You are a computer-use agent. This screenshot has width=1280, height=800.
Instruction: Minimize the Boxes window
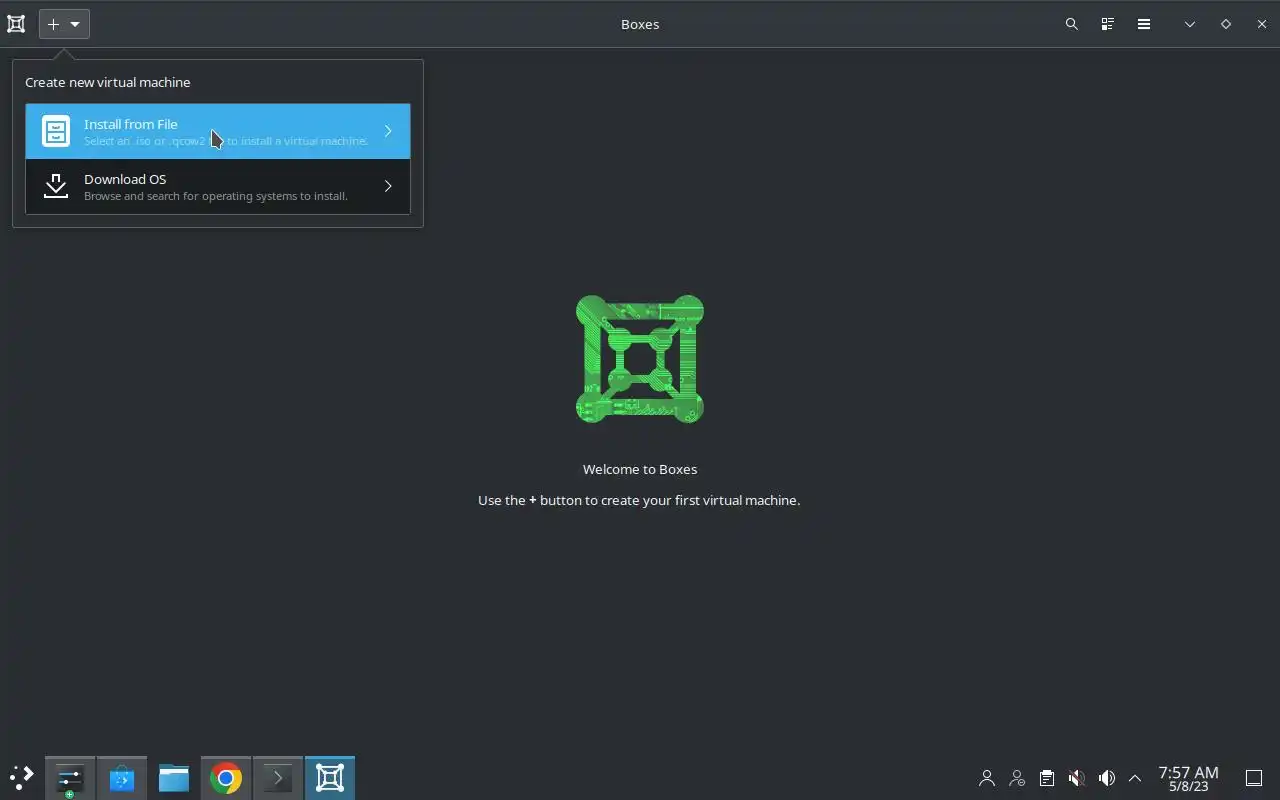tap(1190, 24)
